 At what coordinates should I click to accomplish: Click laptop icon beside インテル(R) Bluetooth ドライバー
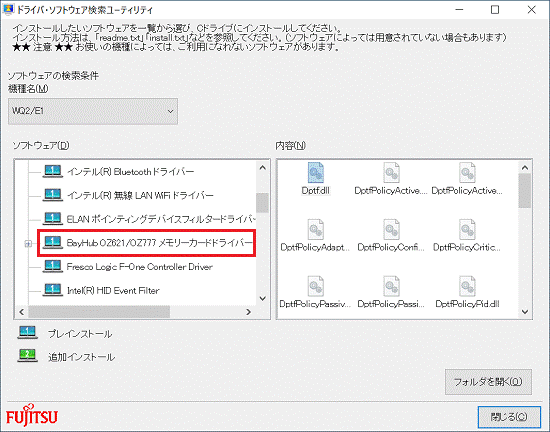click(x=53, y=171)
